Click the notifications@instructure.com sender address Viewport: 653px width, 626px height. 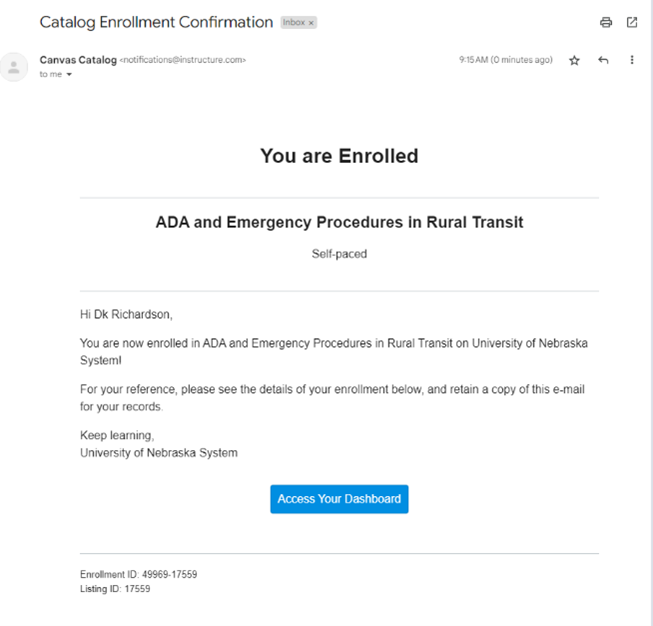pyautogui.click(x=183, y=60)
